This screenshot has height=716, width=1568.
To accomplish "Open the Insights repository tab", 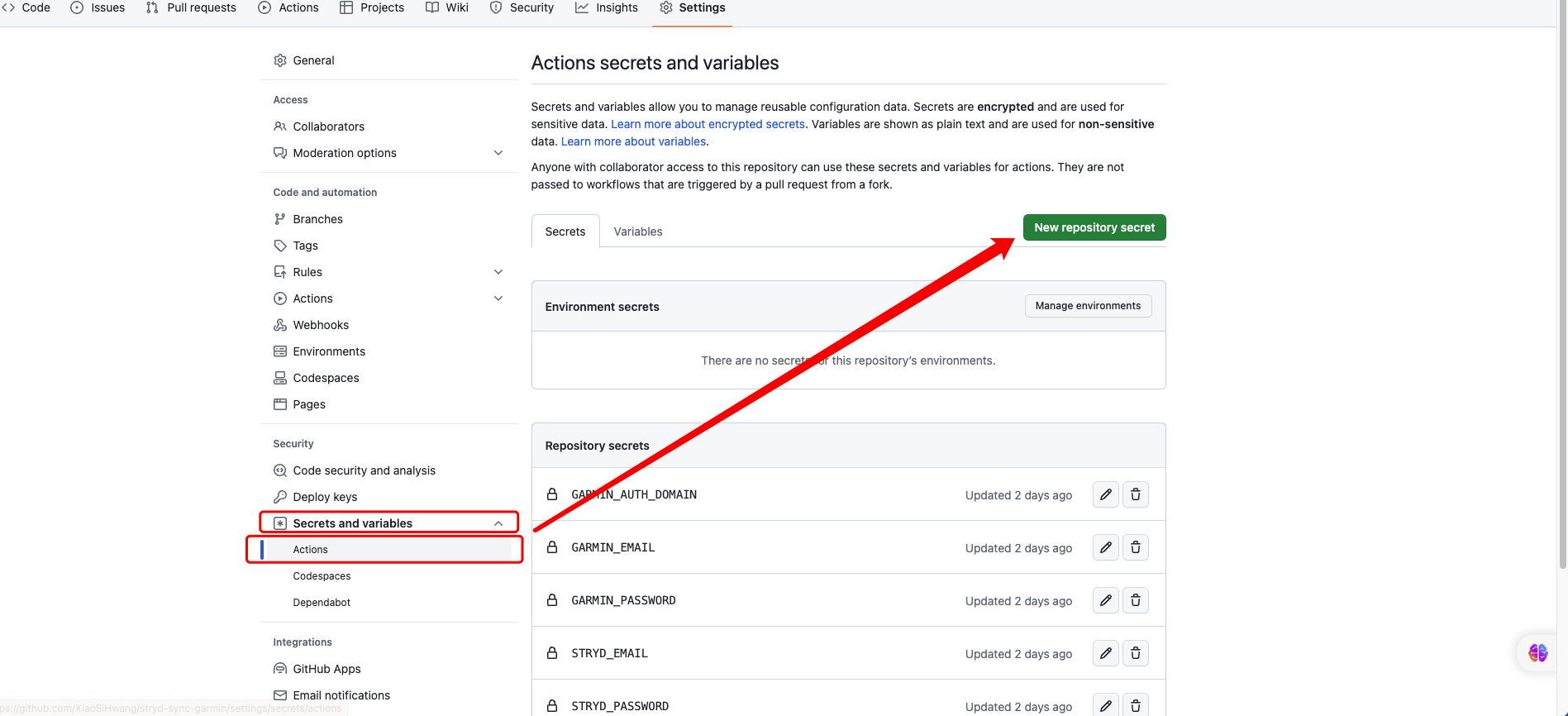I will (607, 7).
